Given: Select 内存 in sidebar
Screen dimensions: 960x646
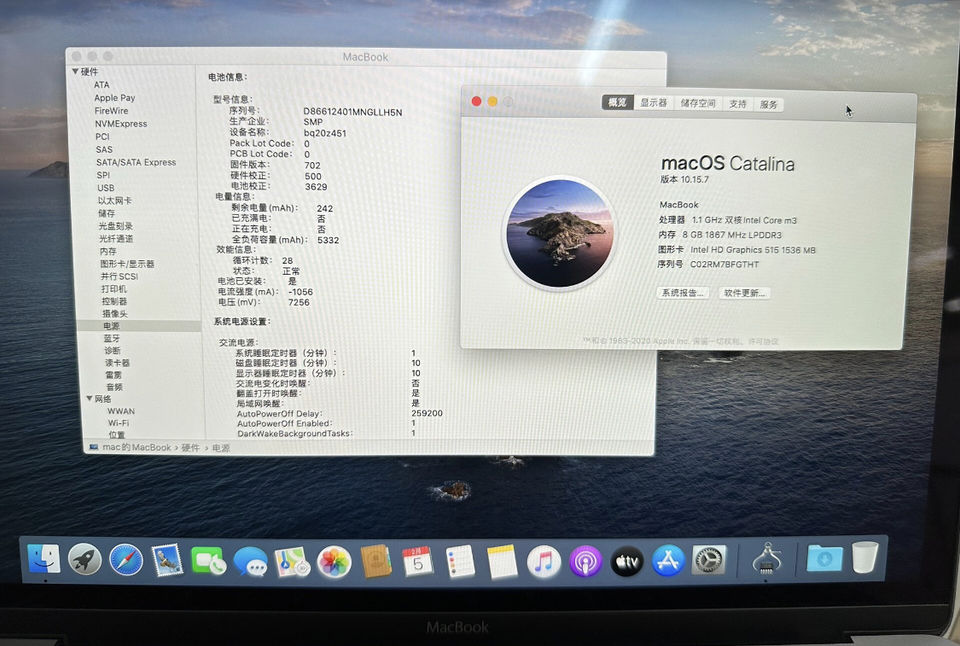Looking at the screenshot, I should click(108, 252).
